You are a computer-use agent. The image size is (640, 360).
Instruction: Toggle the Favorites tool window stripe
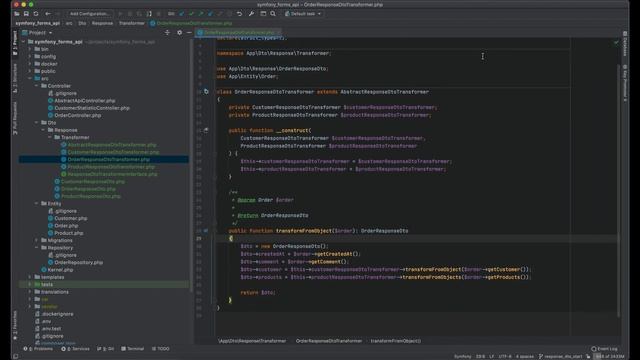coord(15,325)
